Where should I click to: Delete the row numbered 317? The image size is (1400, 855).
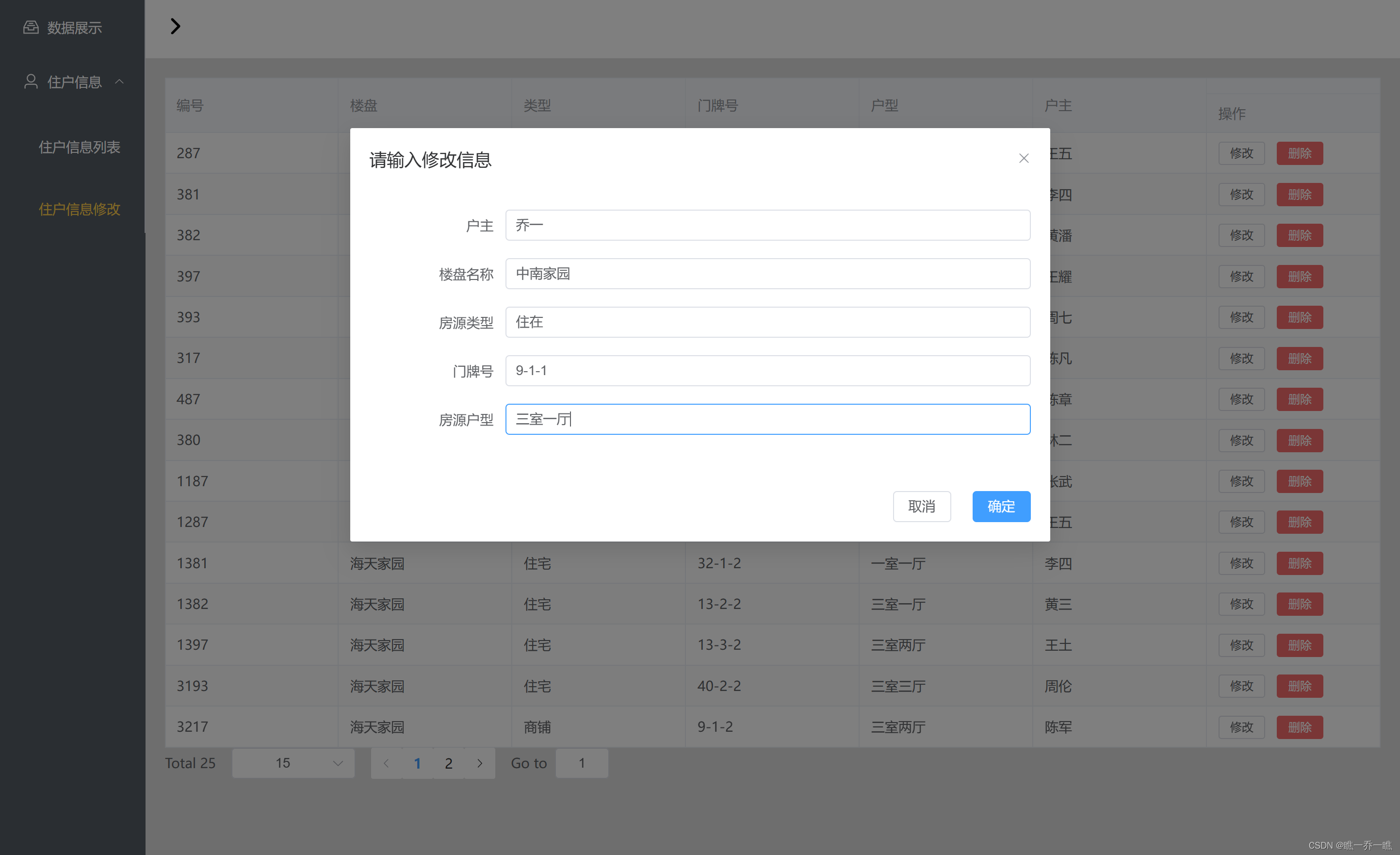coord(1300,359)
